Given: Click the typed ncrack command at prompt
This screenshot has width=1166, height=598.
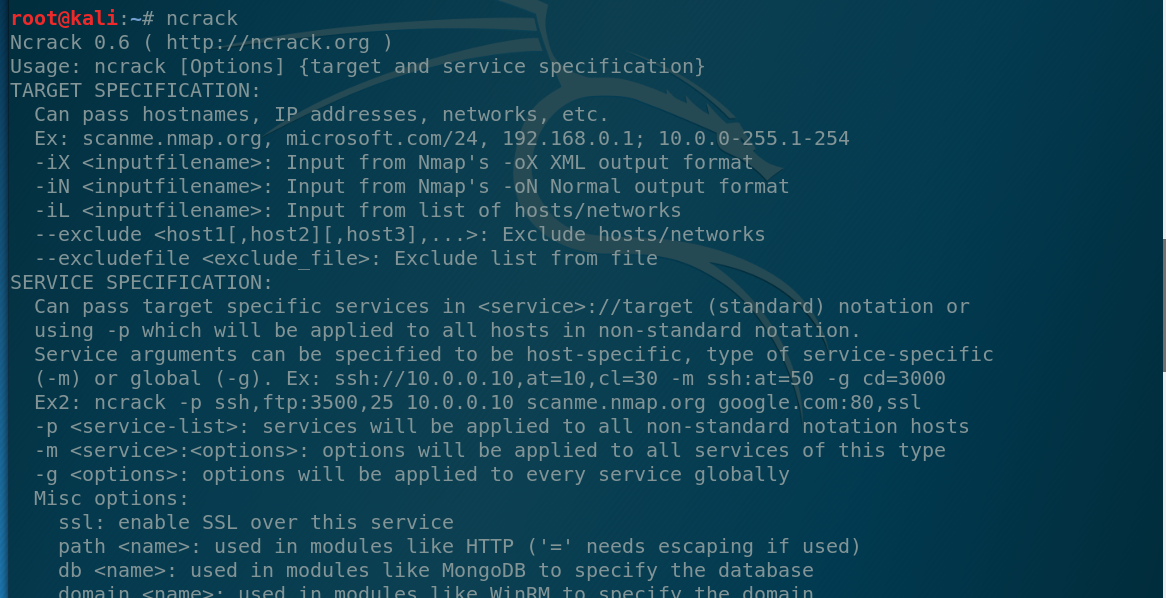Looking at the screenshot, I should pyautogui.click(x=202, y=18).
